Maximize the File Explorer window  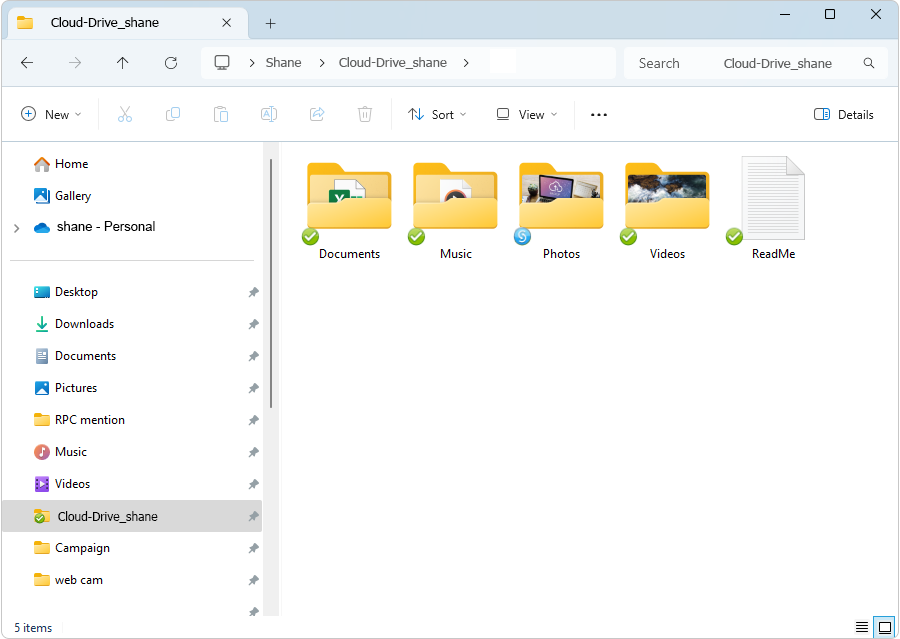pyautogui.click(x=830, y=14)
